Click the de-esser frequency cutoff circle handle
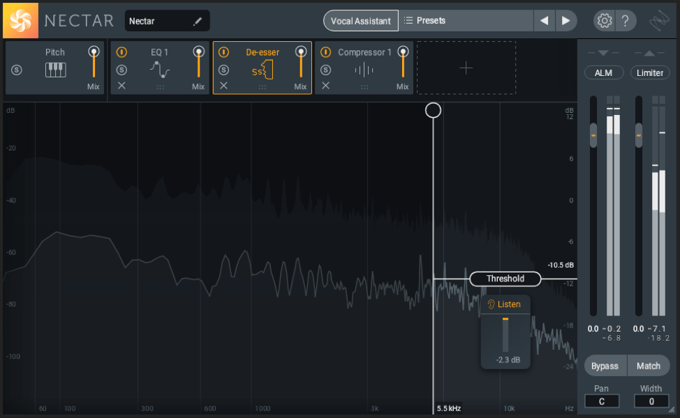 (x=433, y=110)
